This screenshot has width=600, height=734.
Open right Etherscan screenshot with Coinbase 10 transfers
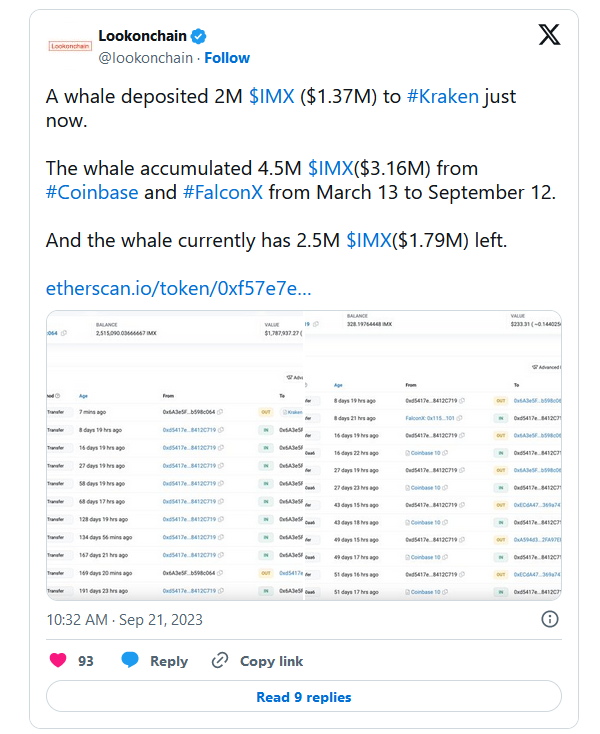tap(433, 455)
